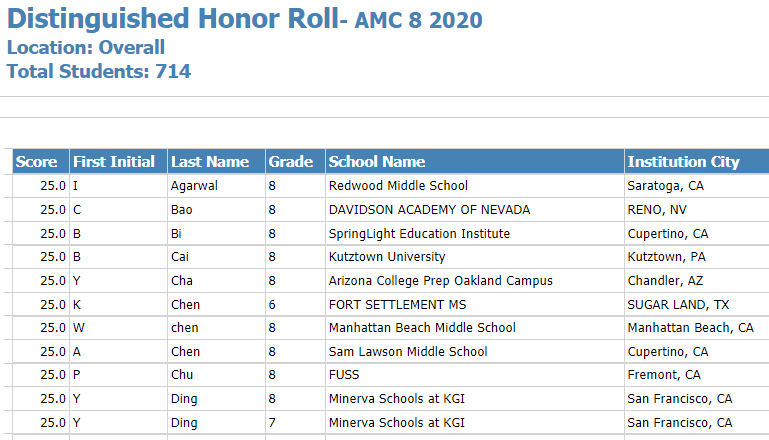Click SpringLight Education Institute cell

(x=475, y=233)
